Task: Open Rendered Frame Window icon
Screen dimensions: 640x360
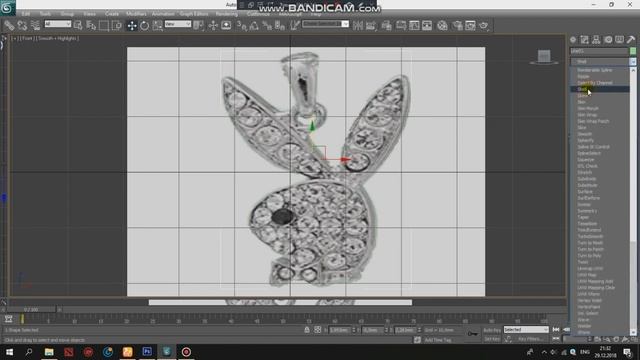Action: (x=471, y=25)
